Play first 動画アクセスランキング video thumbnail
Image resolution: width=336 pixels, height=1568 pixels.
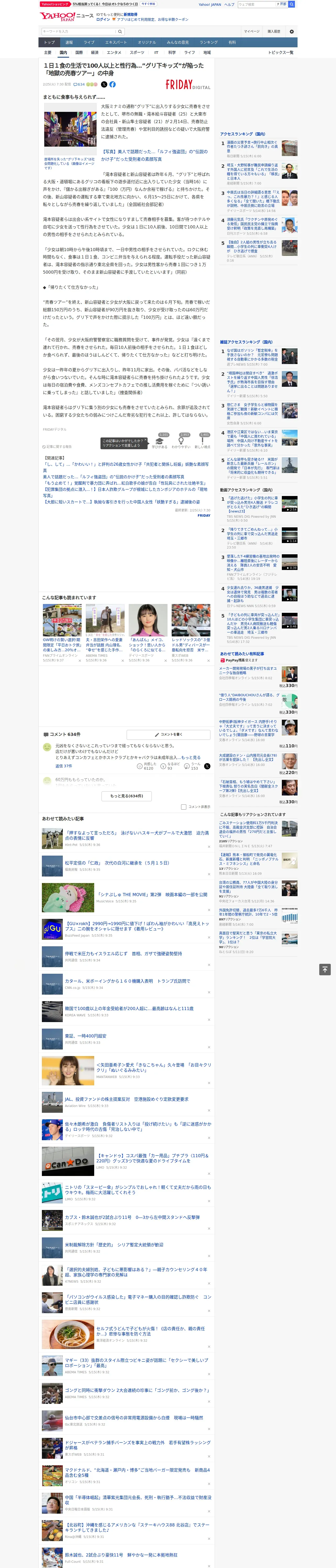(x=290, y=504)
